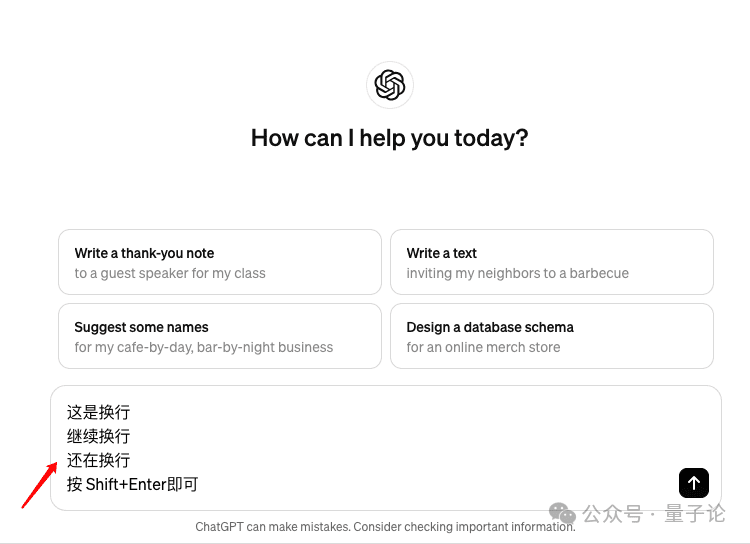Click "to a guest speaker for my class" subtitle
The width and height of the screenshot is (750, 544).
[170, 273]
